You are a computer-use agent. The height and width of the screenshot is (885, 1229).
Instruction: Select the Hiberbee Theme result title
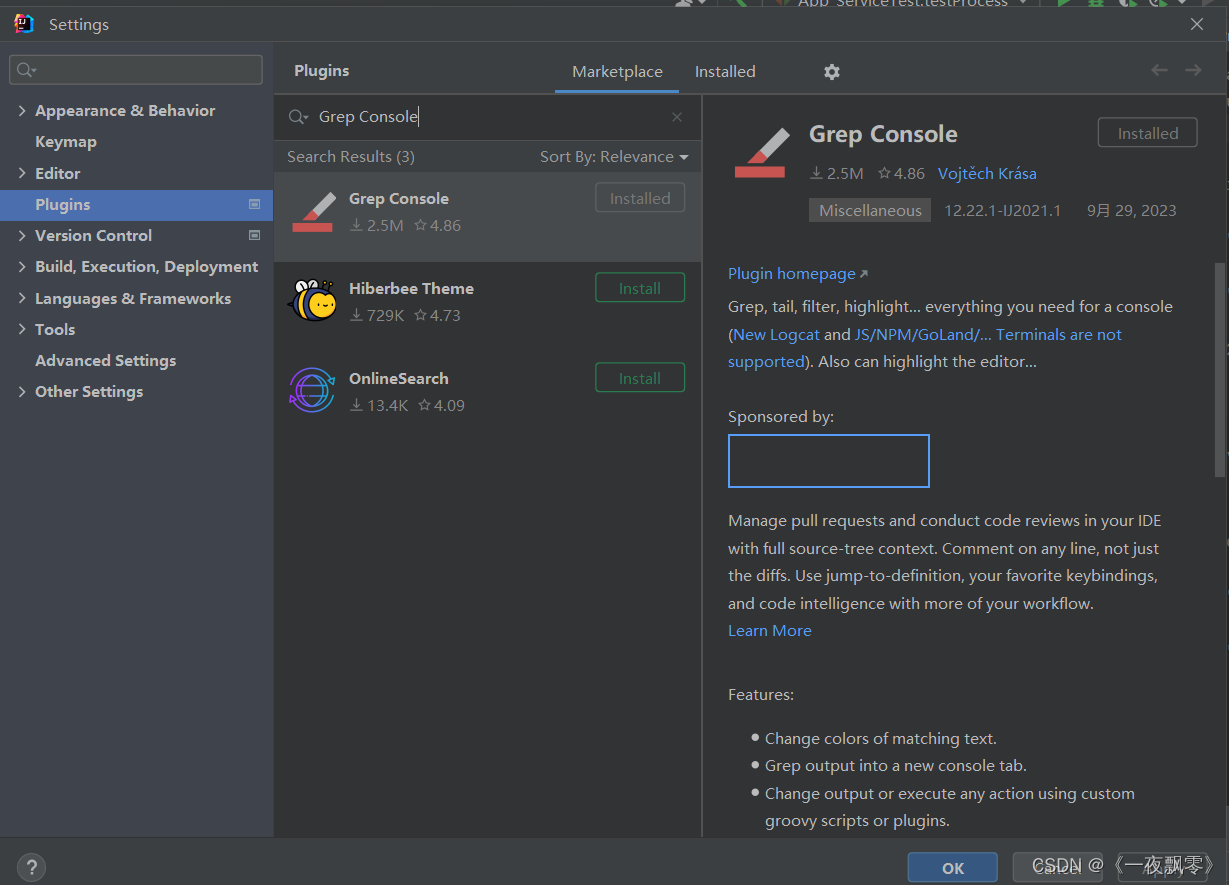click(x=411, y=288)
